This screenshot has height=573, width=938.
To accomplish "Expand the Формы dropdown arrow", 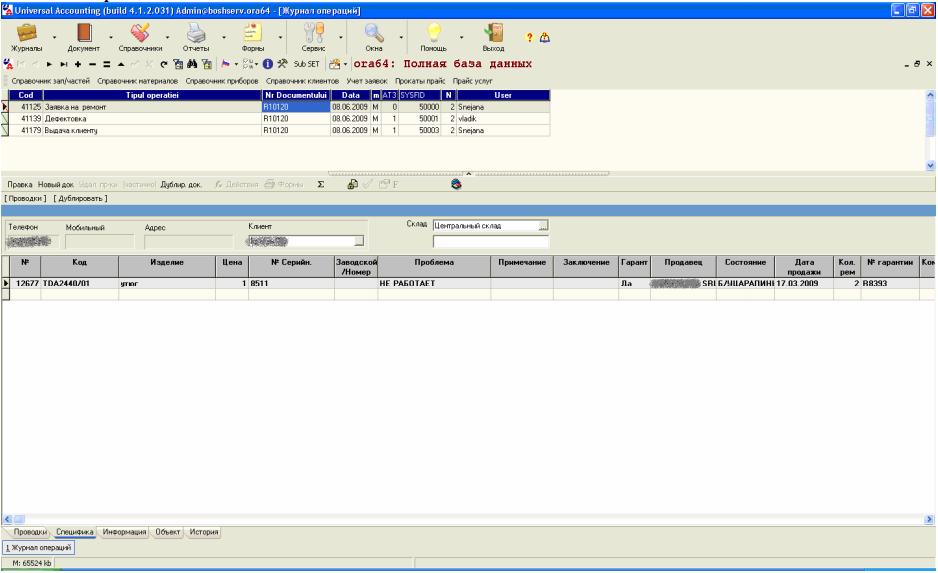I will [x=280, y=37].
